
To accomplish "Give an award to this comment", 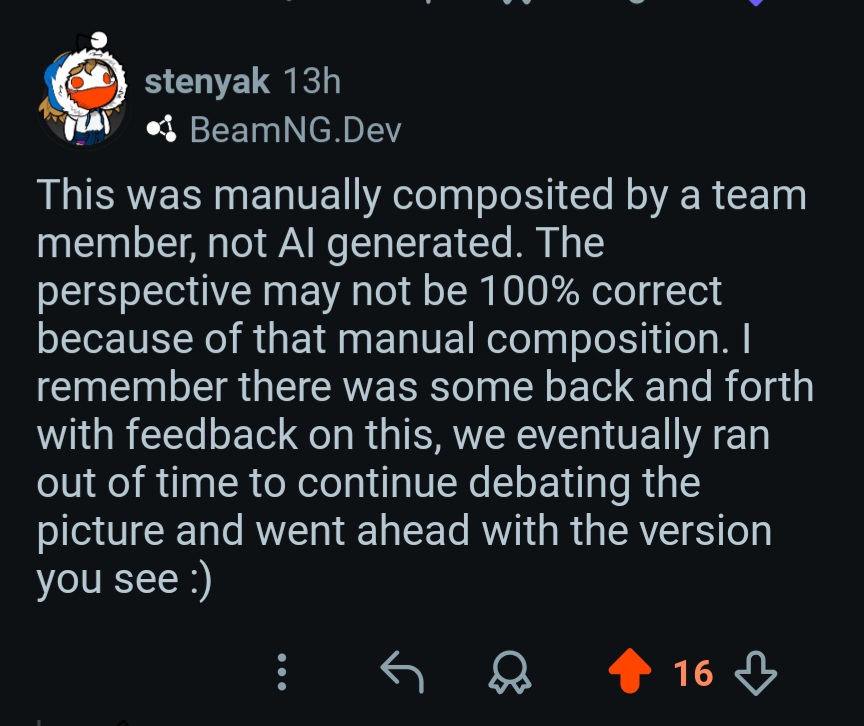I will pyautogui.click(x=510, y=673).
